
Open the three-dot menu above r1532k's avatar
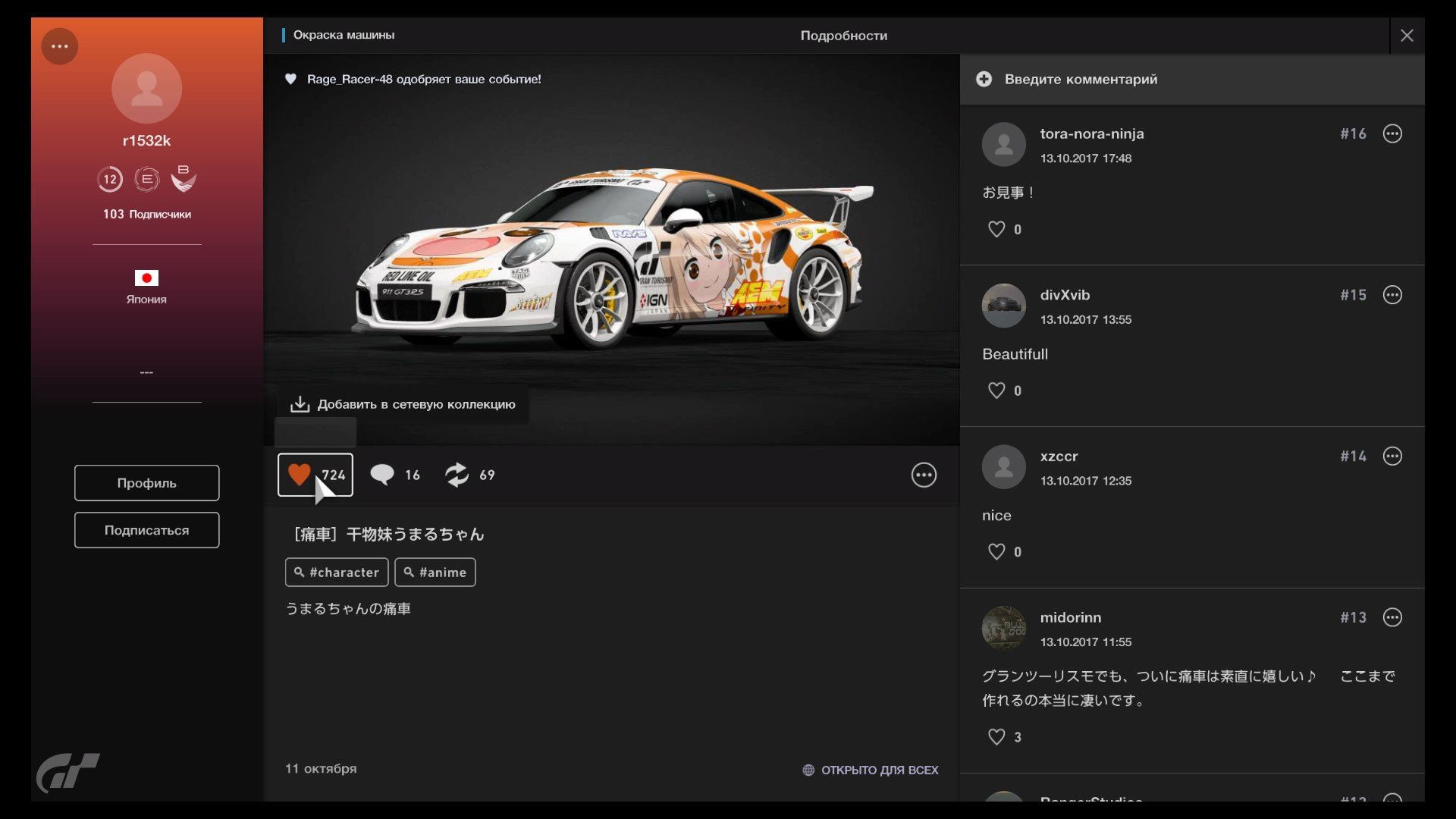click(60, 46)
